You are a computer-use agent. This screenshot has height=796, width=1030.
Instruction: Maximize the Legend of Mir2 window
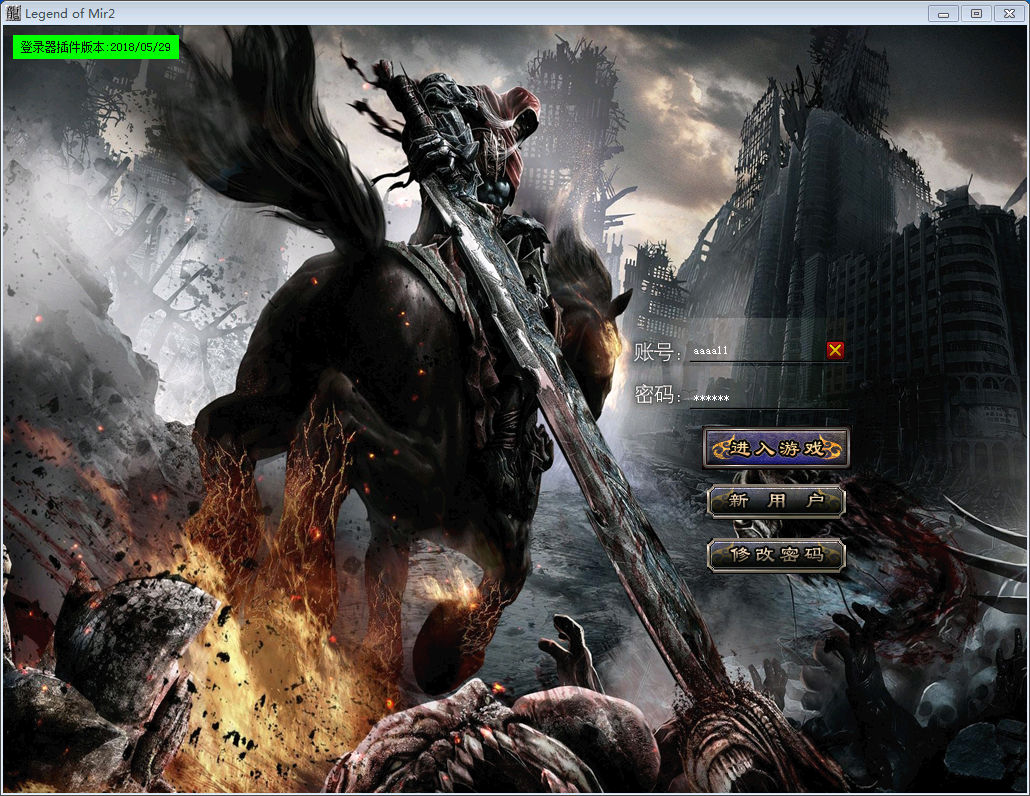tap(977, 13)
